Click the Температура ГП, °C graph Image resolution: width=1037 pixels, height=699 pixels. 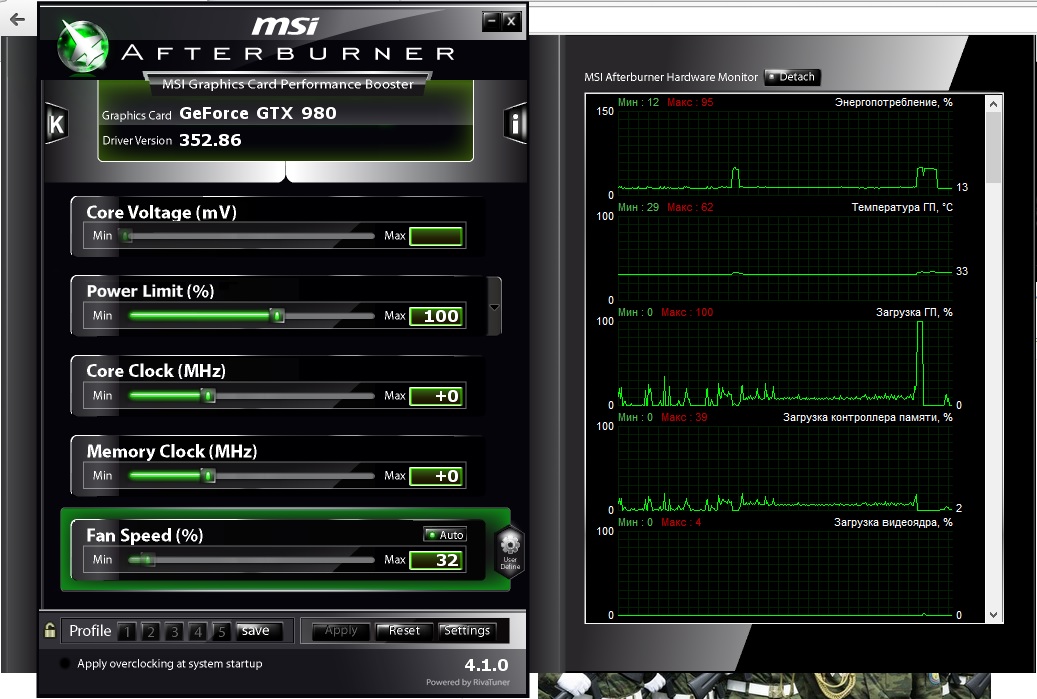click(785, 258)
